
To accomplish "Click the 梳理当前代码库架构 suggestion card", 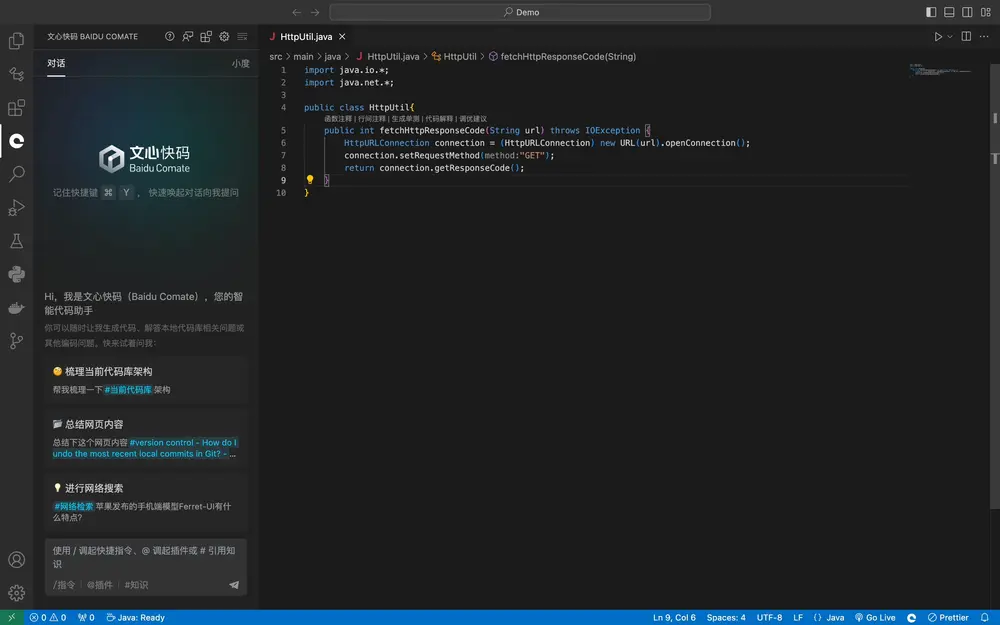I will pyautogui.click(x=146, y=380).
